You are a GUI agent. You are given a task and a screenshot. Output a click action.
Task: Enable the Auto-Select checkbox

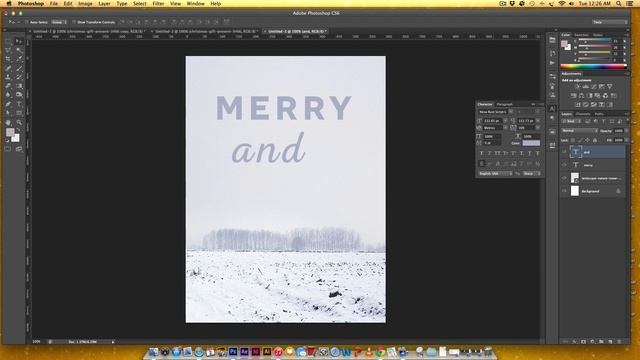coord(27,22)
